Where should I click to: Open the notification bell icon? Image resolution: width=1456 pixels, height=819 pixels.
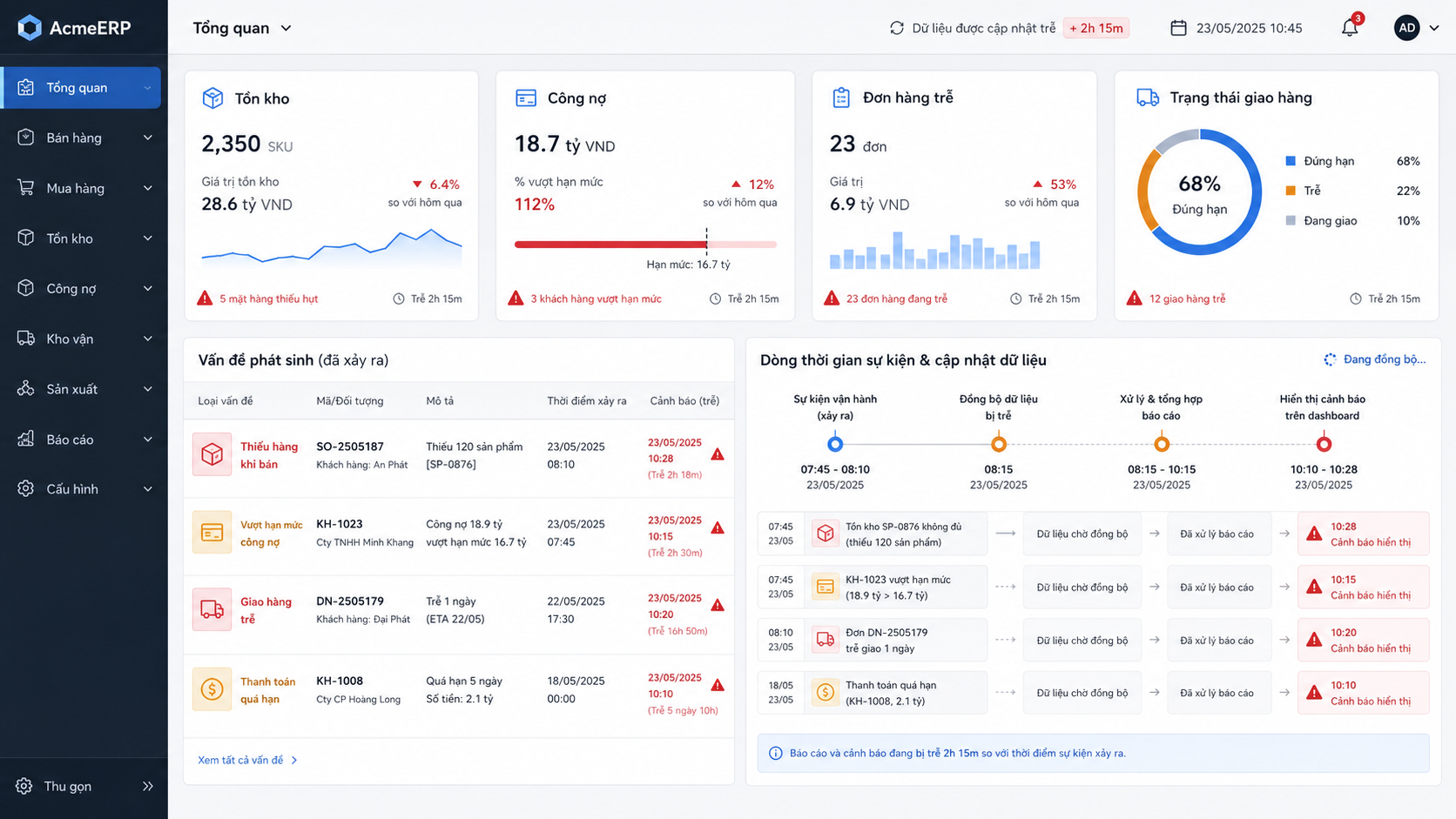[x=1350, y=28]
